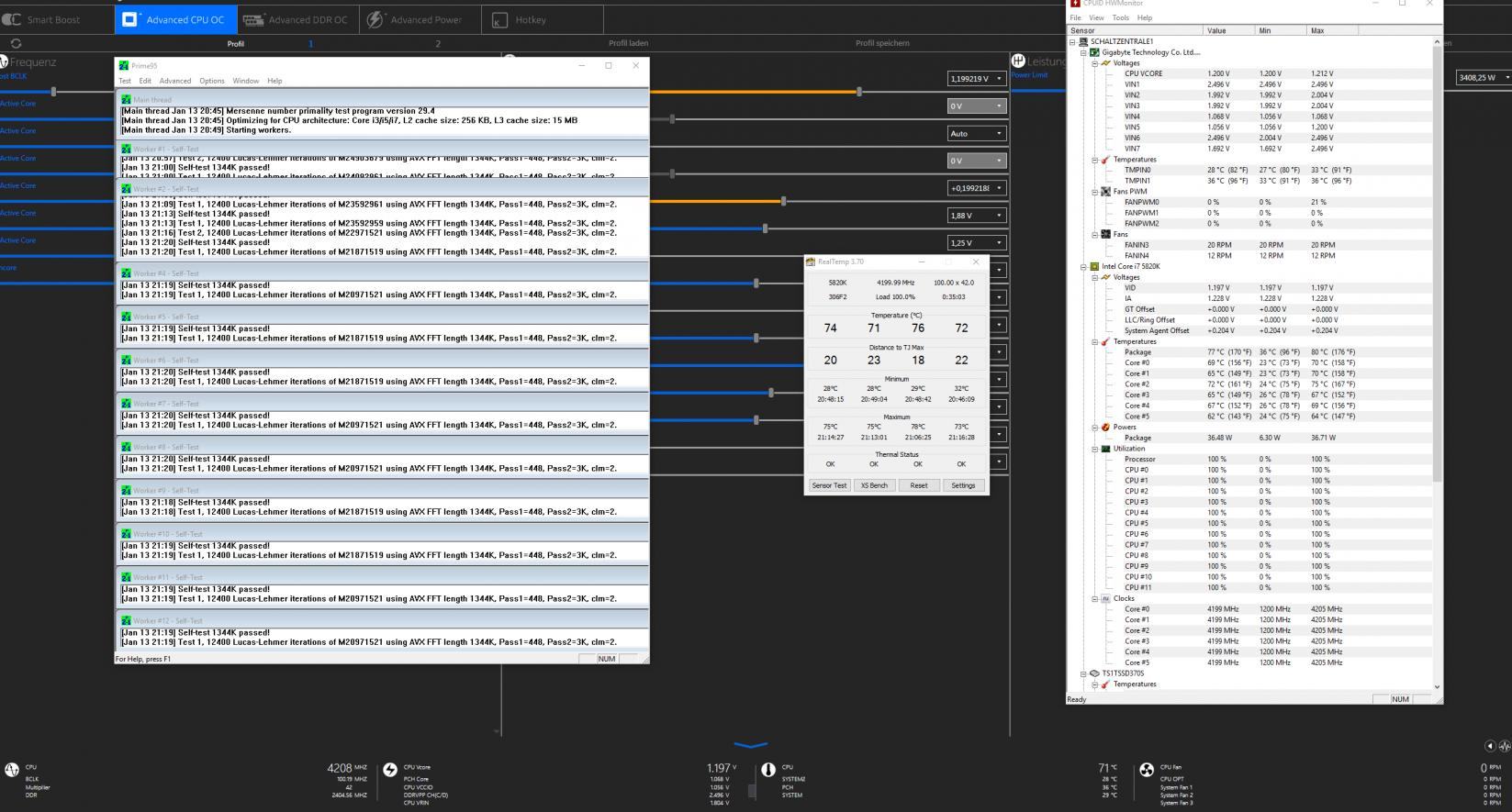Collapse the Gigabyte Technology Fans node
This screenshot has width=1512, height=812.
tap(1094, 235)
